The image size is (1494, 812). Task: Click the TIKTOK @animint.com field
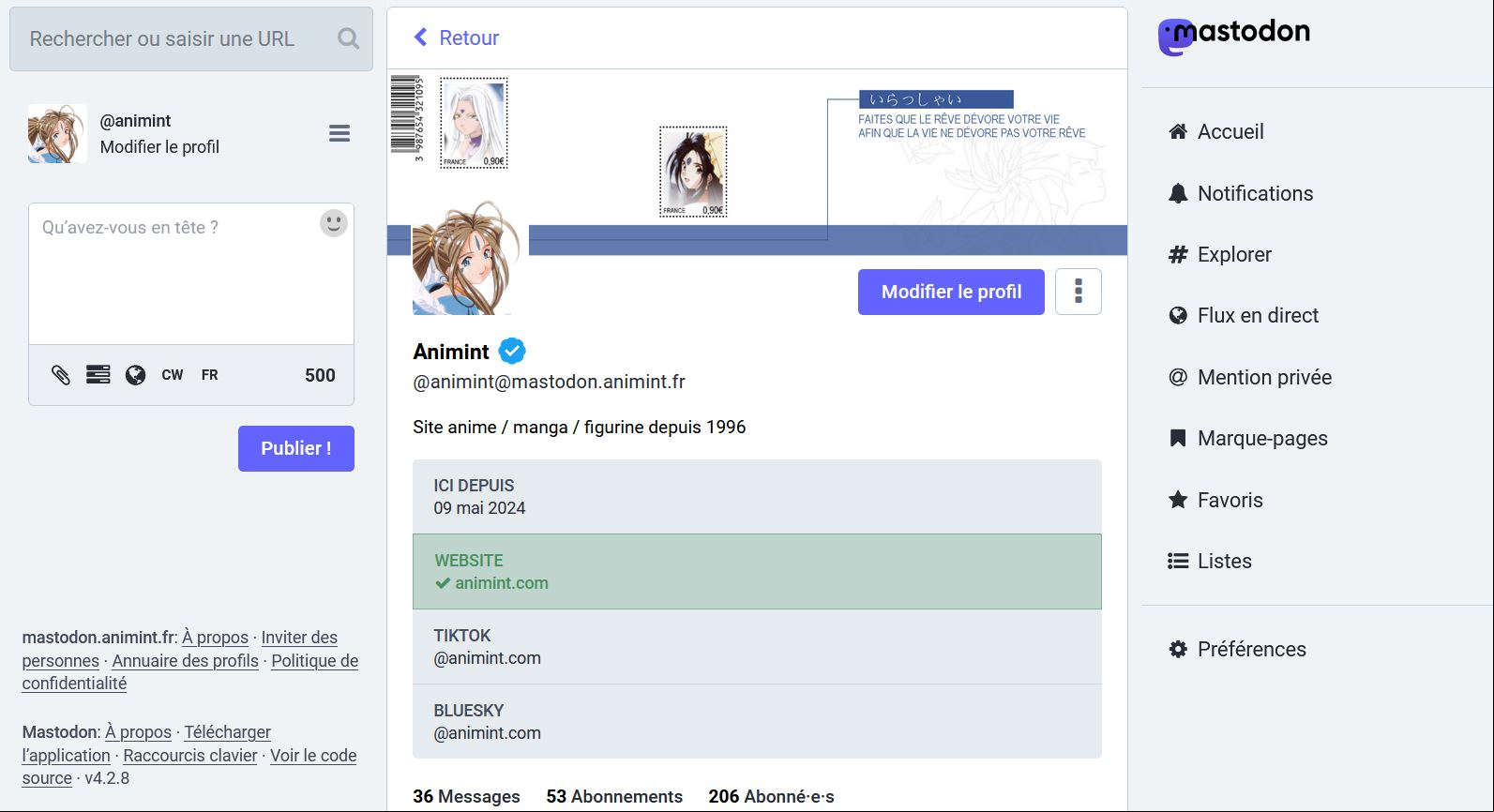click(757, 647)
